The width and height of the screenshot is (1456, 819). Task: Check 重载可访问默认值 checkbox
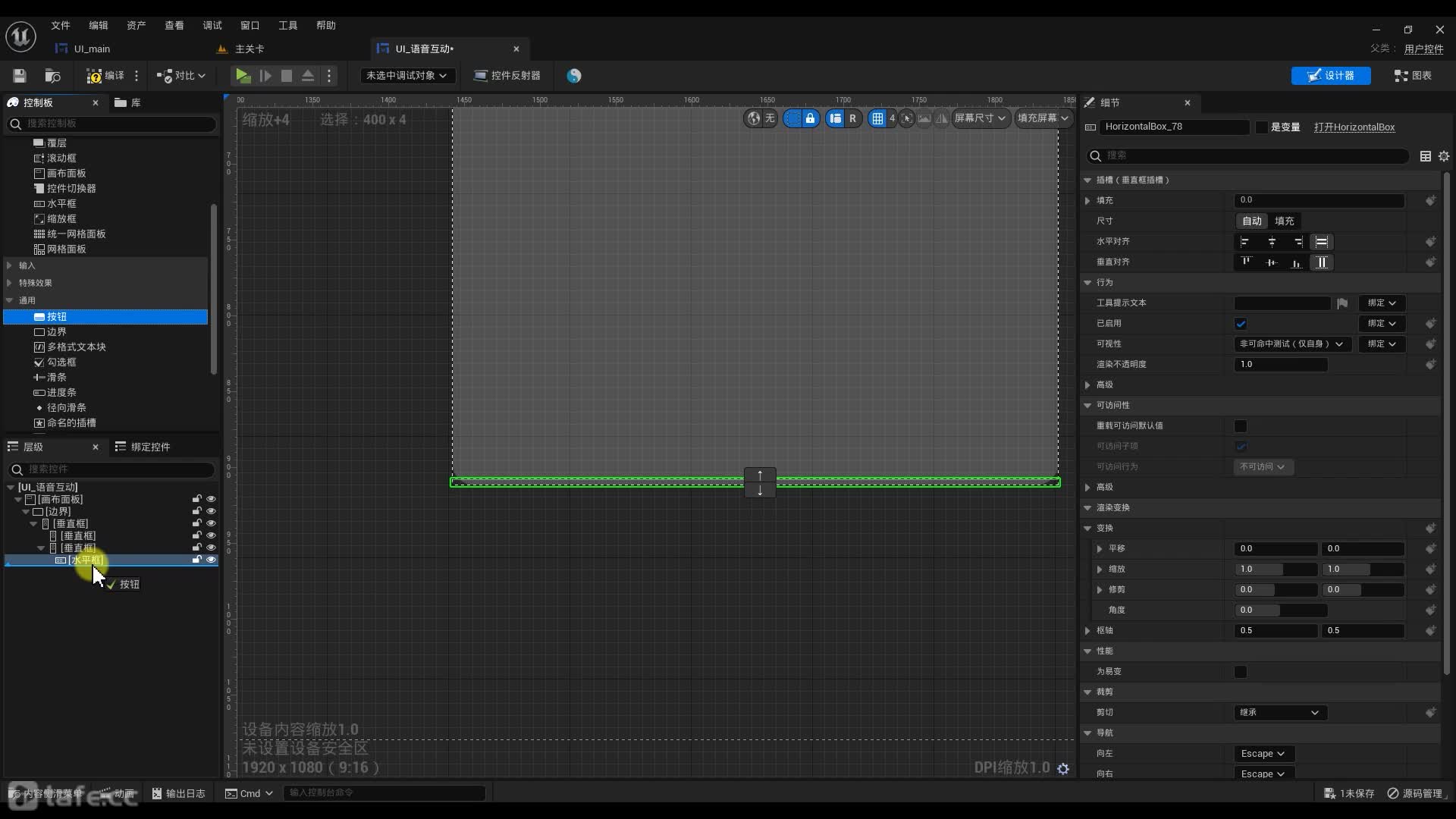(x=1241, y=426)
